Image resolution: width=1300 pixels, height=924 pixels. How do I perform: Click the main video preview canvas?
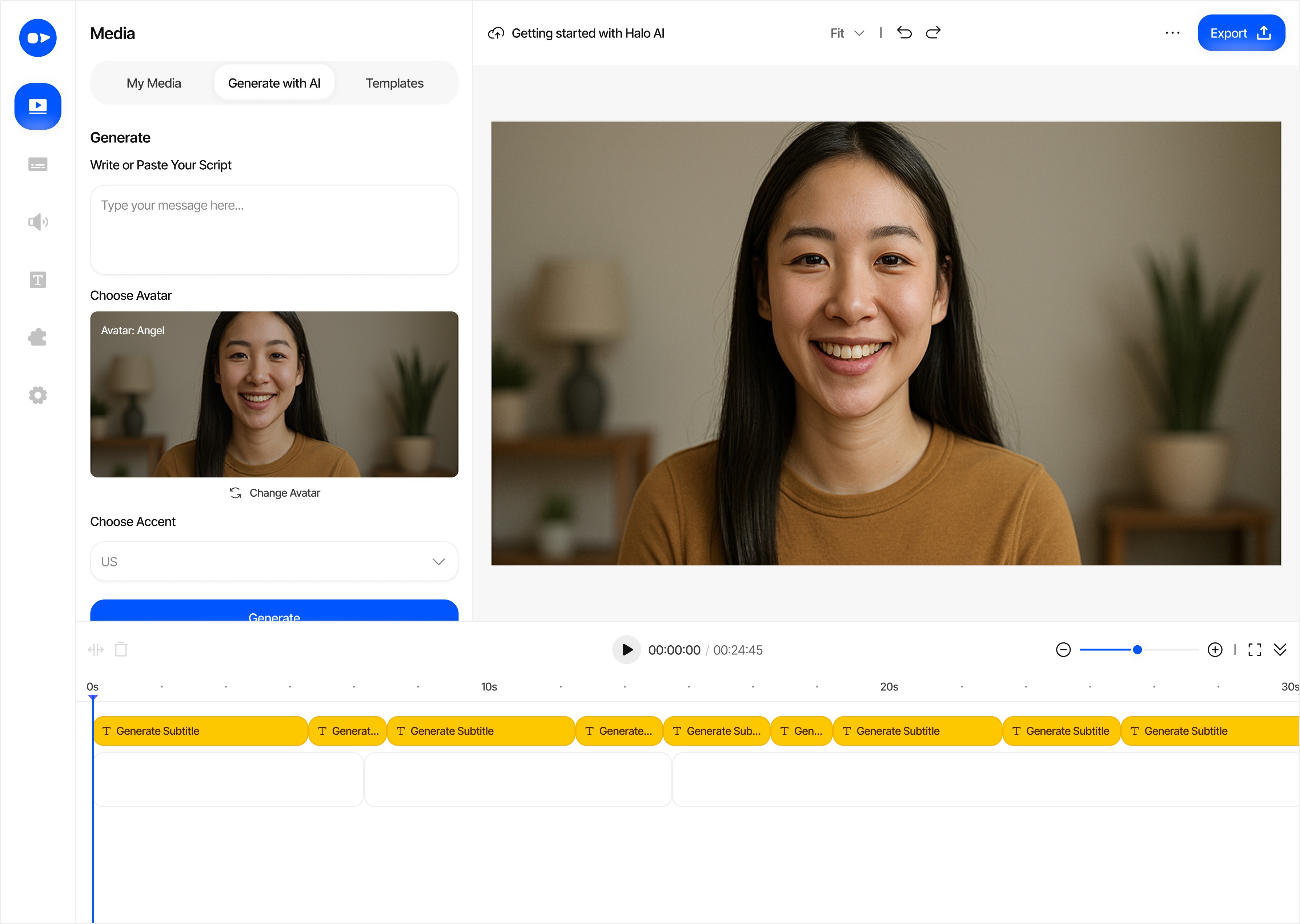click(x=886, y=343)
